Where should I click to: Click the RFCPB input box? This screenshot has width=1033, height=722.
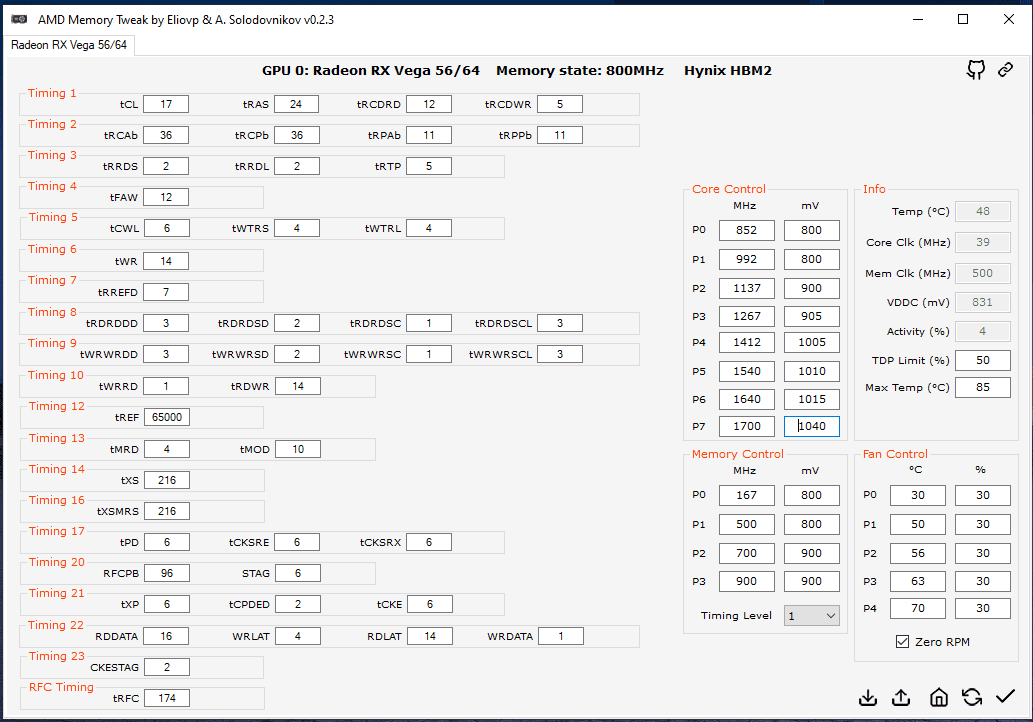[x=167, y=573]
